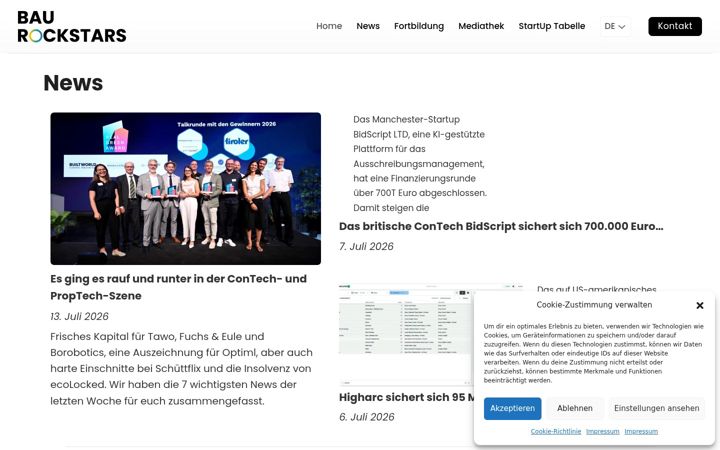Open the Fortbildung menu item

click(x=419, y=26)
